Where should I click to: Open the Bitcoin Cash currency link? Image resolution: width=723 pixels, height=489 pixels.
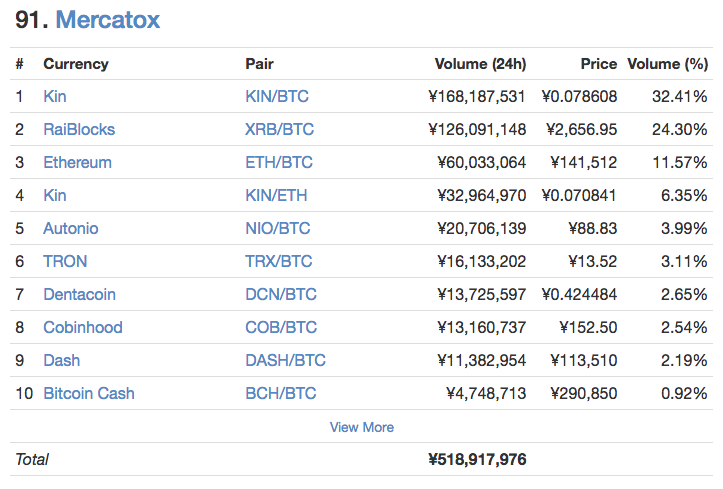click(89, 394)
